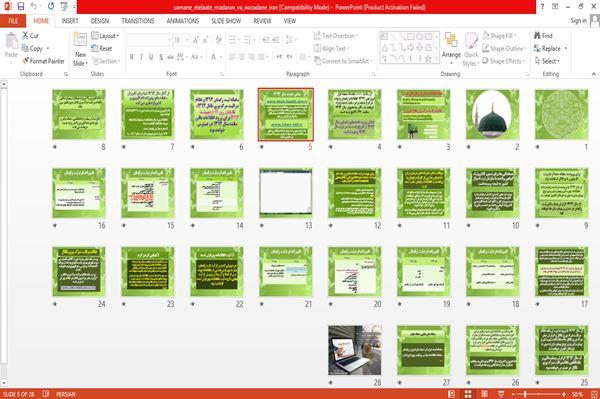Viewport: 600px width, 399px height.
Task: Click the New Slide button icon
Action: pos(80,39)
